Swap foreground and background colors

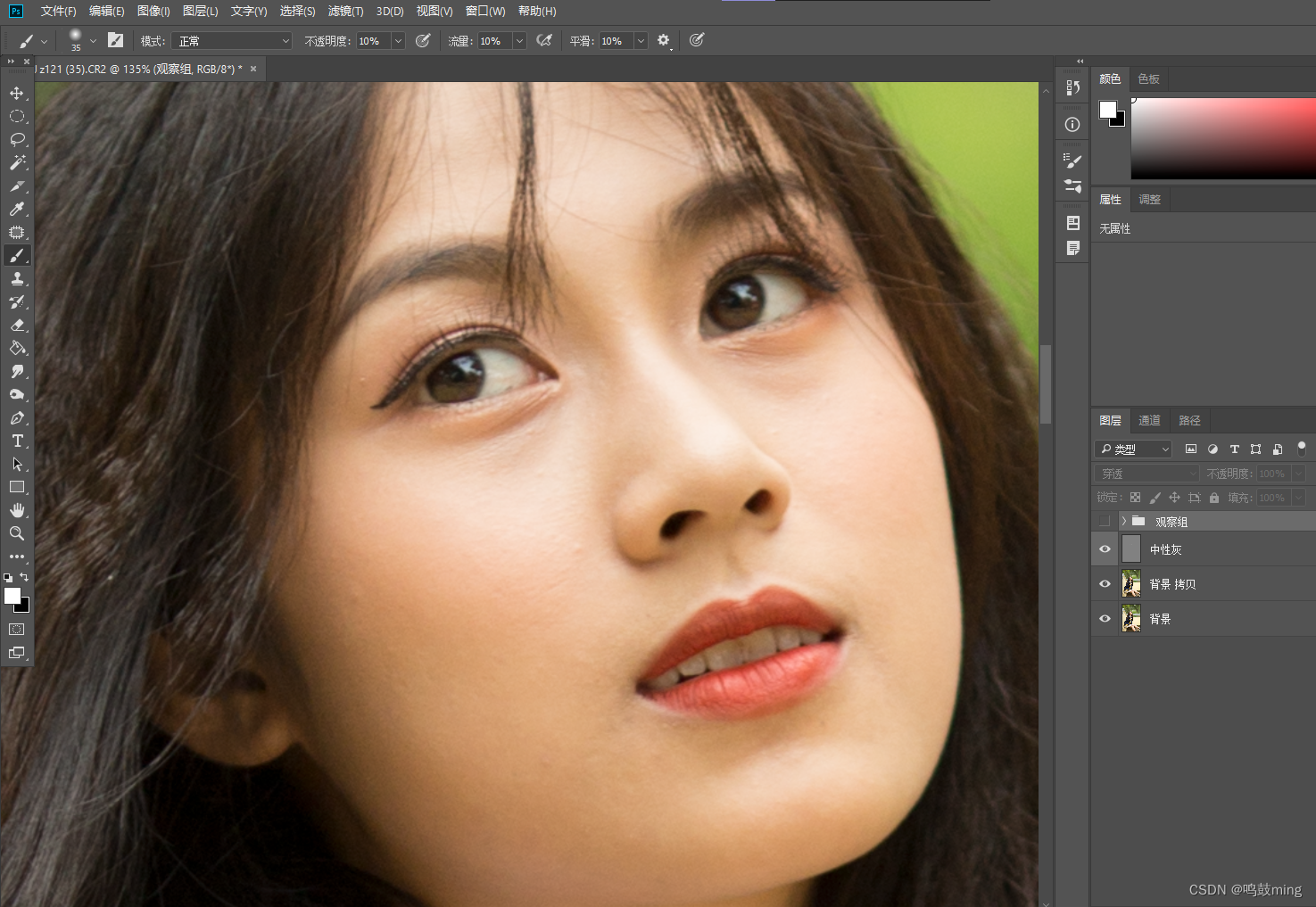tap(24, 577)
